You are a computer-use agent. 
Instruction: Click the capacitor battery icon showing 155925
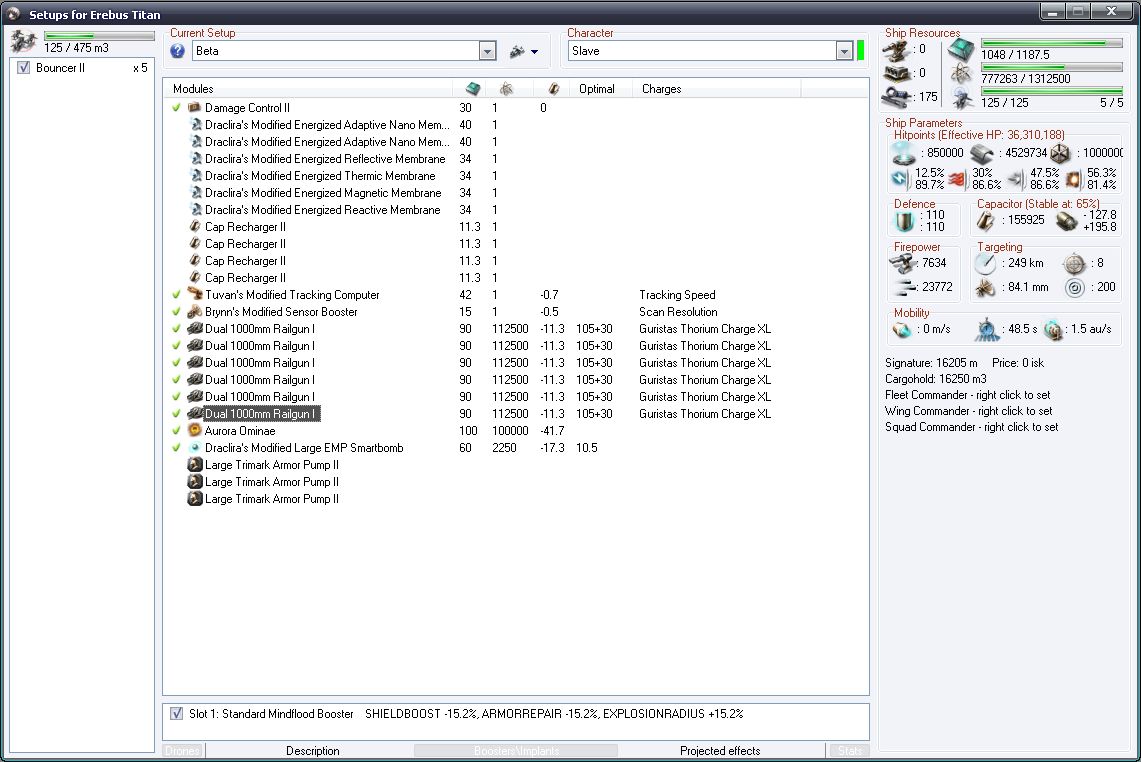(985, 221)
